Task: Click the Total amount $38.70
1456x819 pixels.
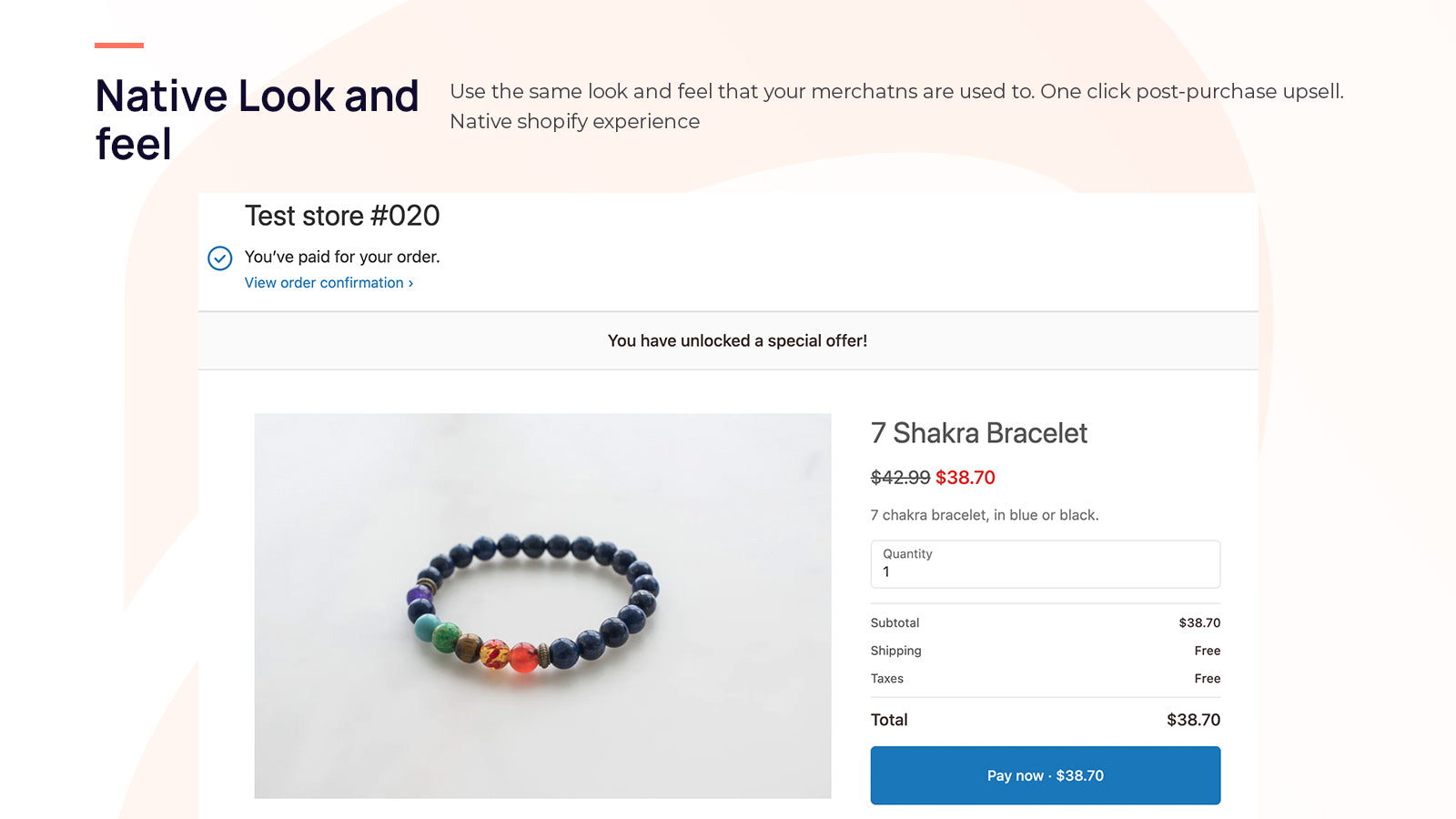Action: [1193, 720]
